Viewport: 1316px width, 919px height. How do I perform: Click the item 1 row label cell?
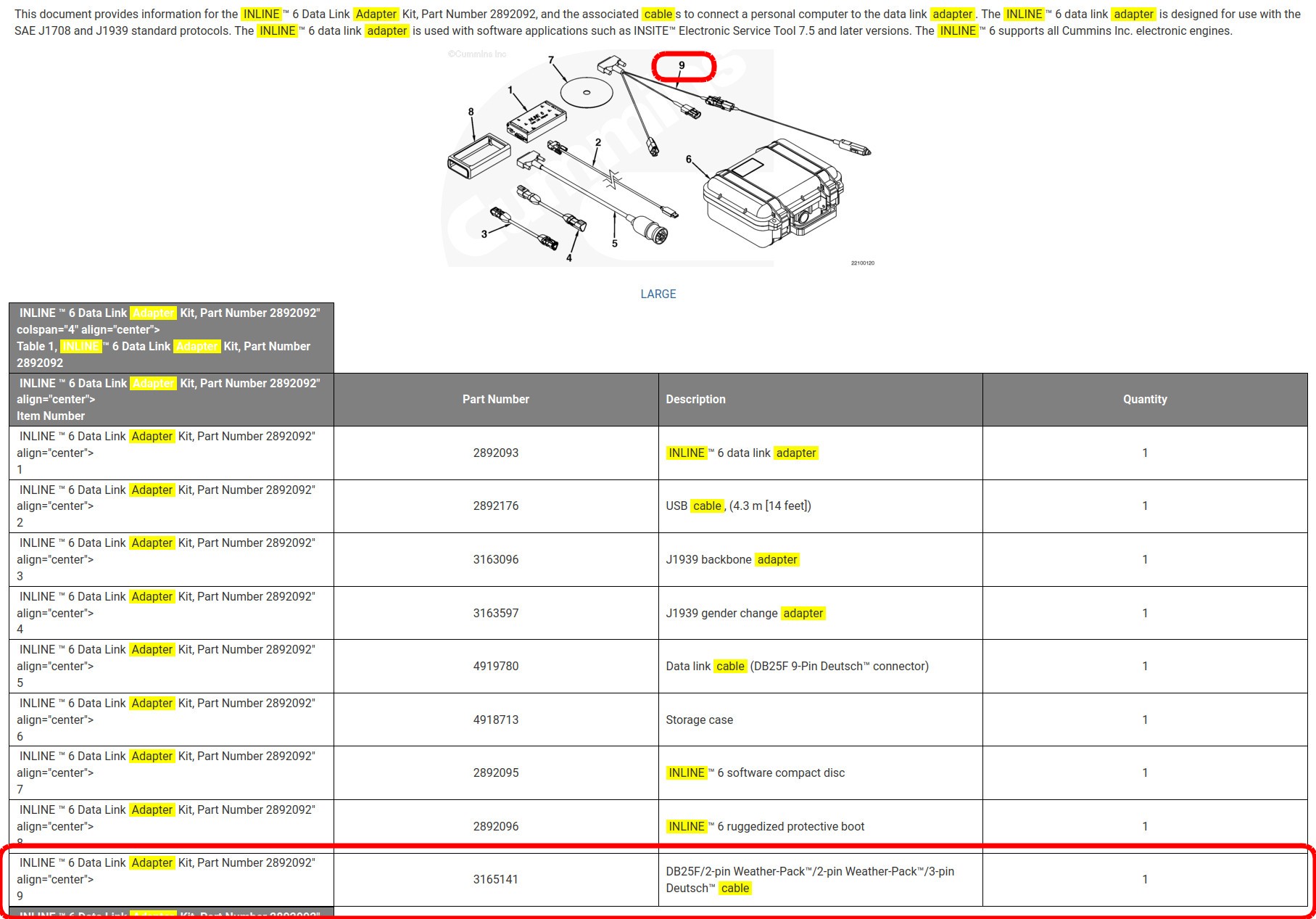pos(171,453)
